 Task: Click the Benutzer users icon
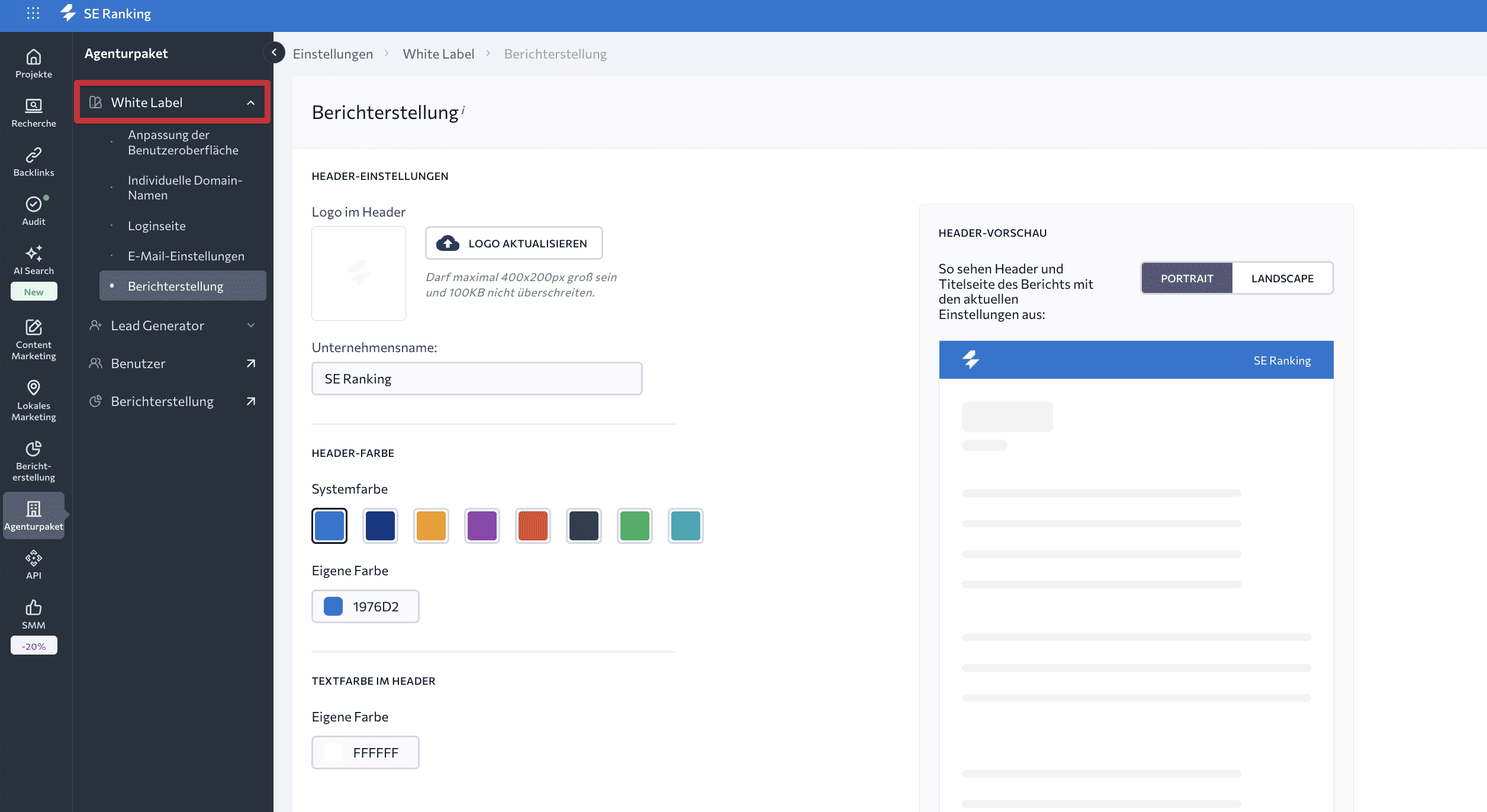pos(95,363)
